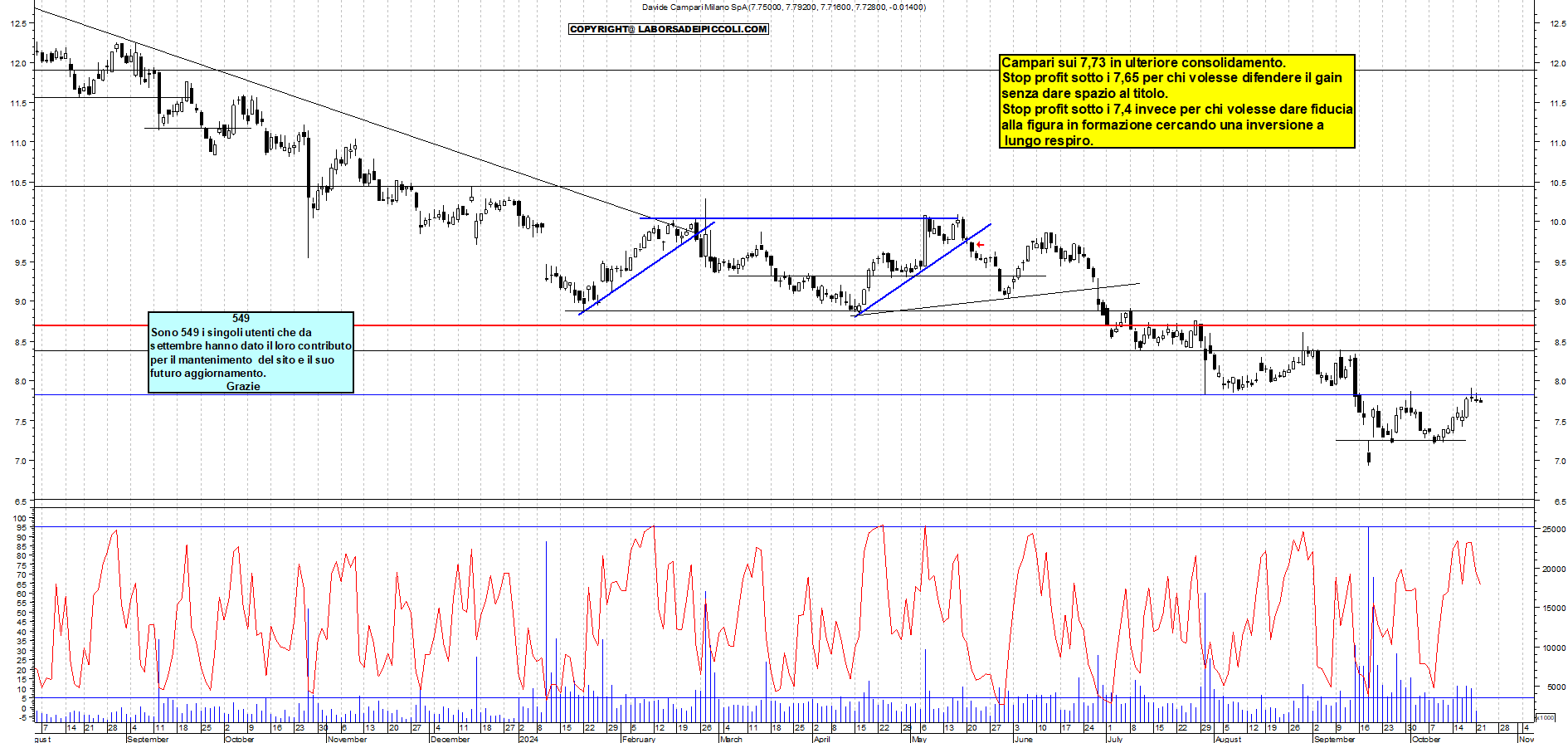Select the 20000 volume scale label
The height and width of the screenshot is (743, 1568).
1553,569
